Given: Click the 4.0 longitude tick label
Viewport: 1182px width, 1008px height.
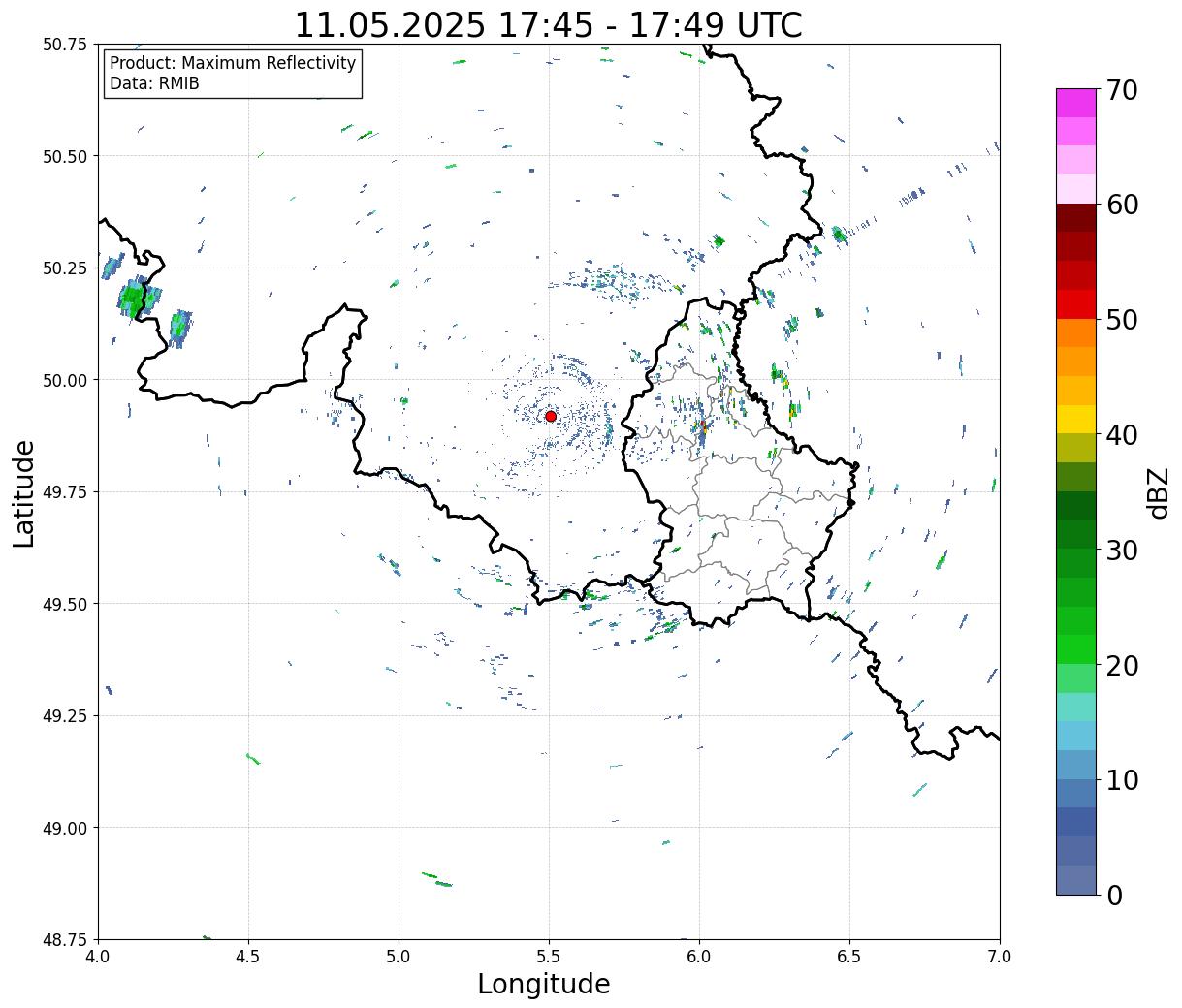Looking at the screenshot, I should (x=98, y=957).
